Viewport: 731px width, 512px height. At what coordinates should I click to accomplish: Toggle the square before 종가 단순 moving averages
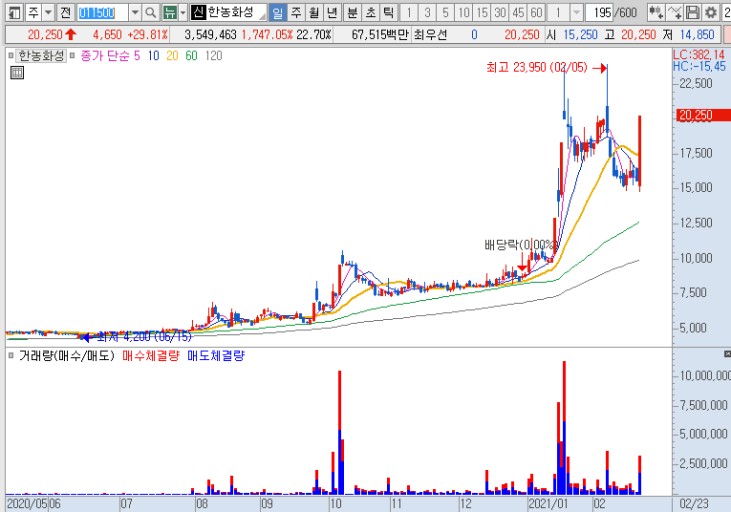click(72, 56)
